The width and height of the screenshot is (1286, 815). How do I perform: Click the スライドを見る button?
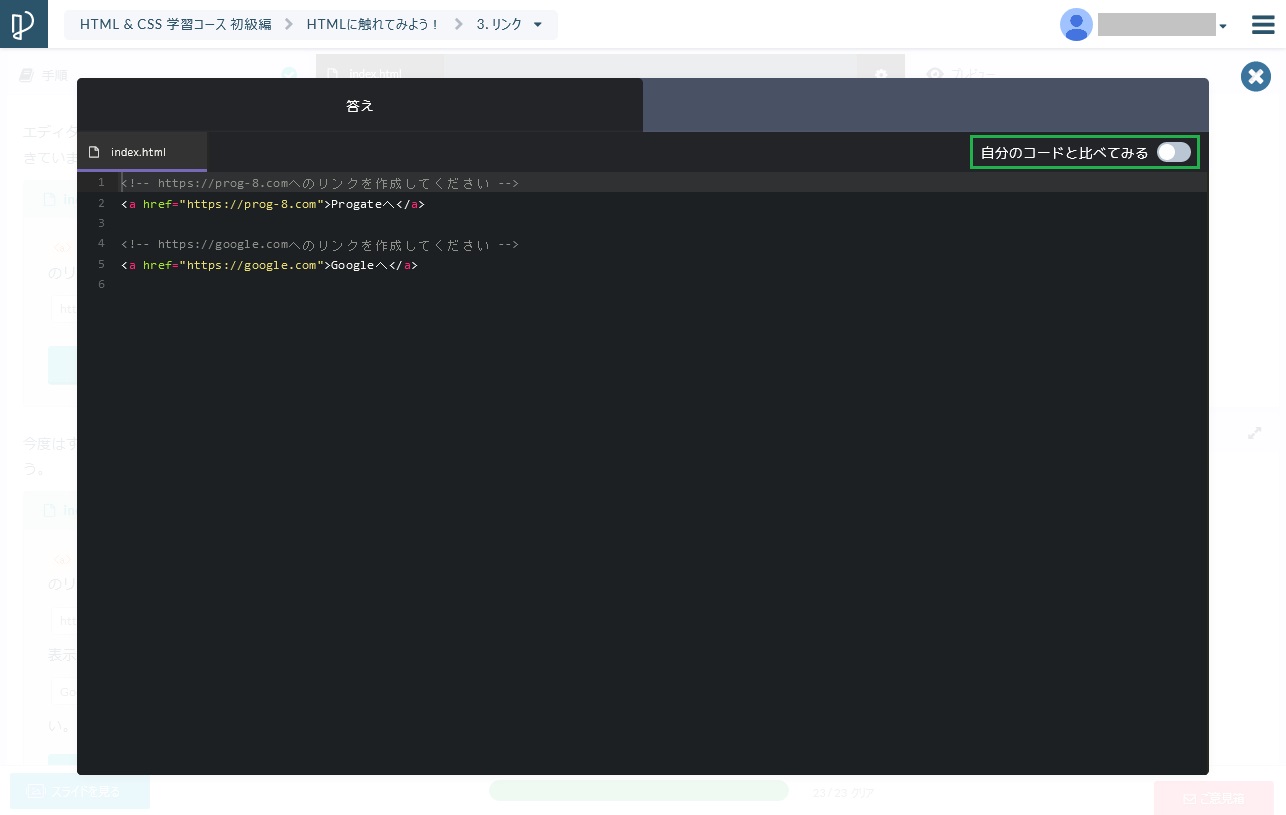[x=80, y=791]
